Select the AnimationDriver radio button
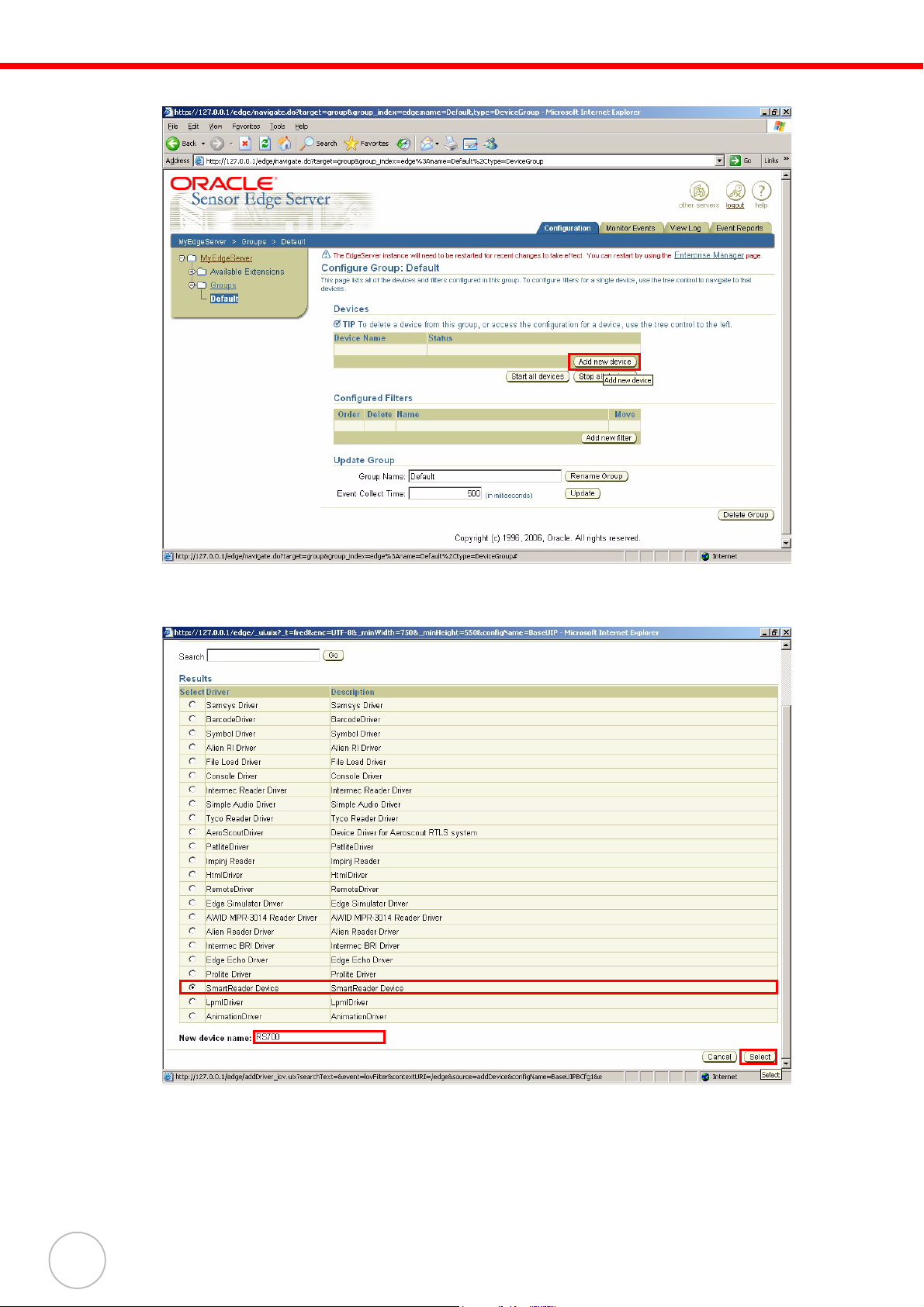 192,1015
